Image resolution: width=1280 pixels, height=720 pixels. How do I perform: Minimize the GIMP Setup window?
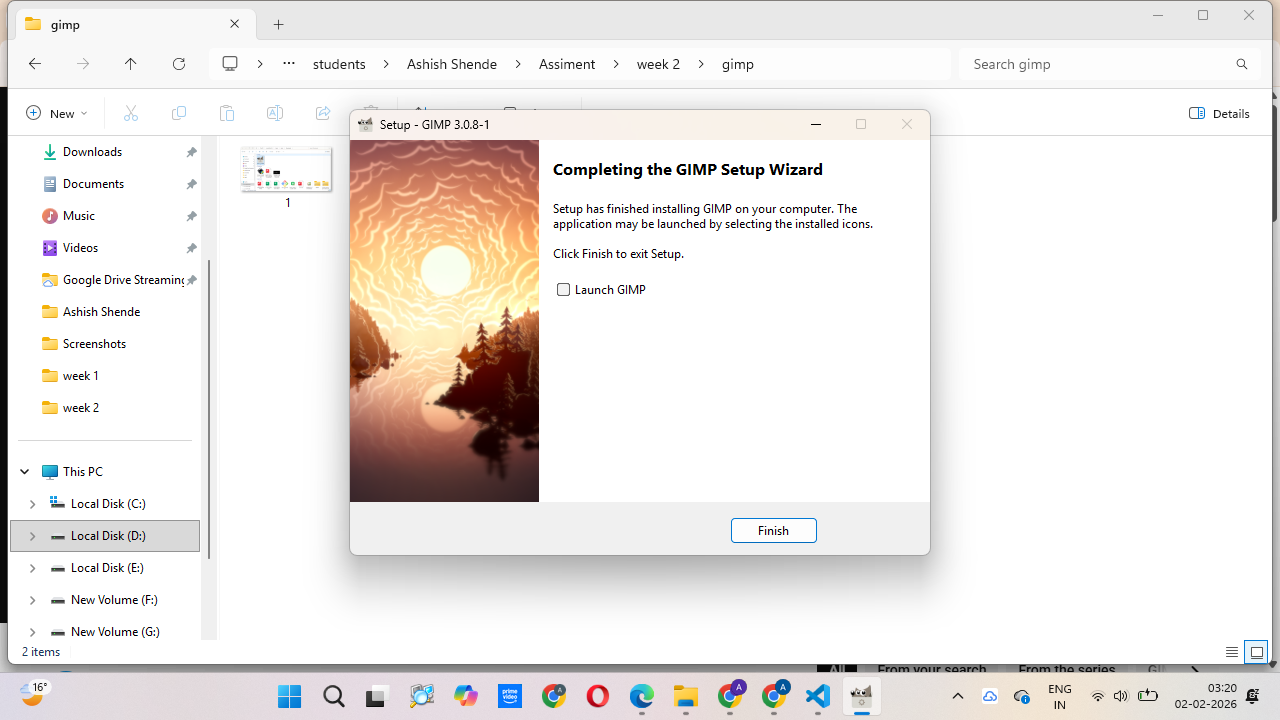point(816,125)
